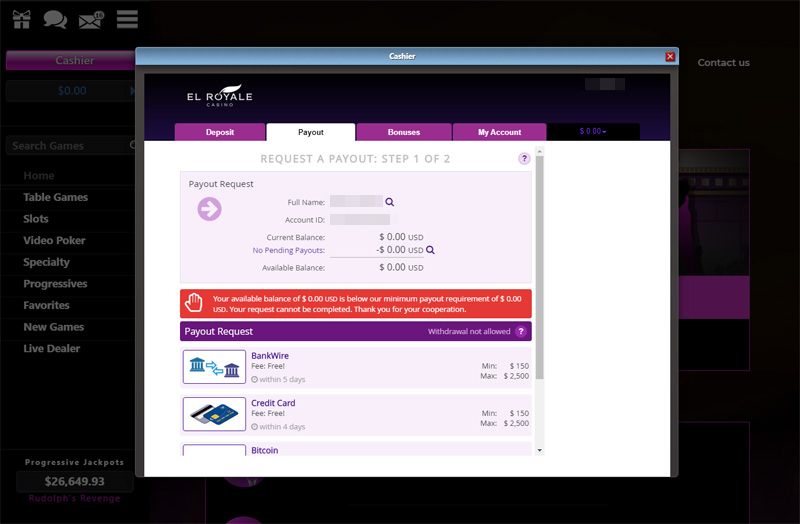Select the Credit Card payout link

[273, 403]
